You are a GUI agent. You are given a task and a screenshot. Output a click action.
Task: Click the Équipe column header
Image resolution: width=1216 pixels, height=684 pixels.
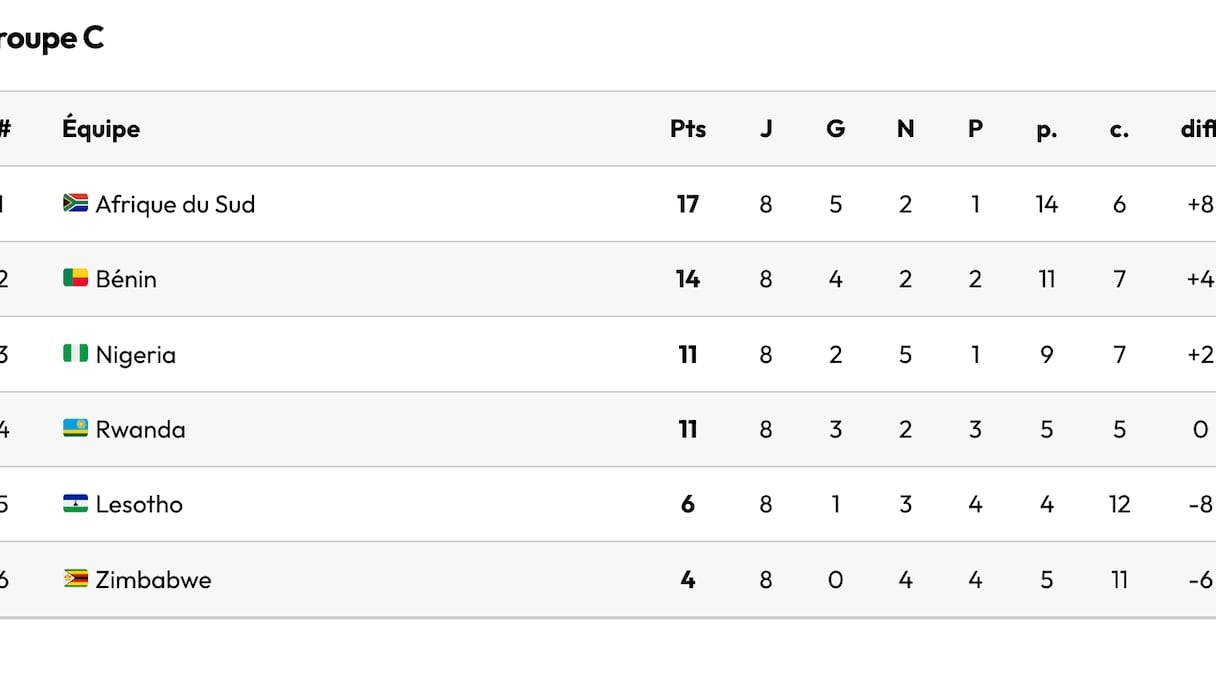[101, 129]
